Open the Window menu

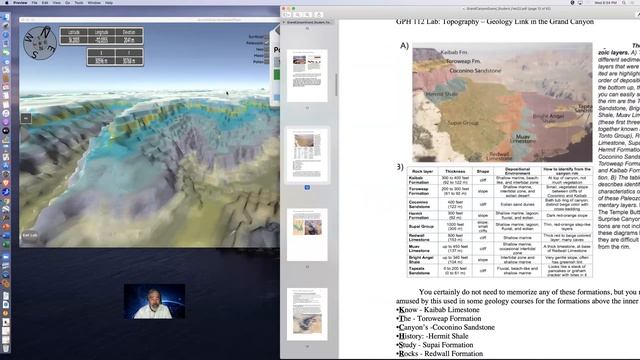[x=94, y=2]
